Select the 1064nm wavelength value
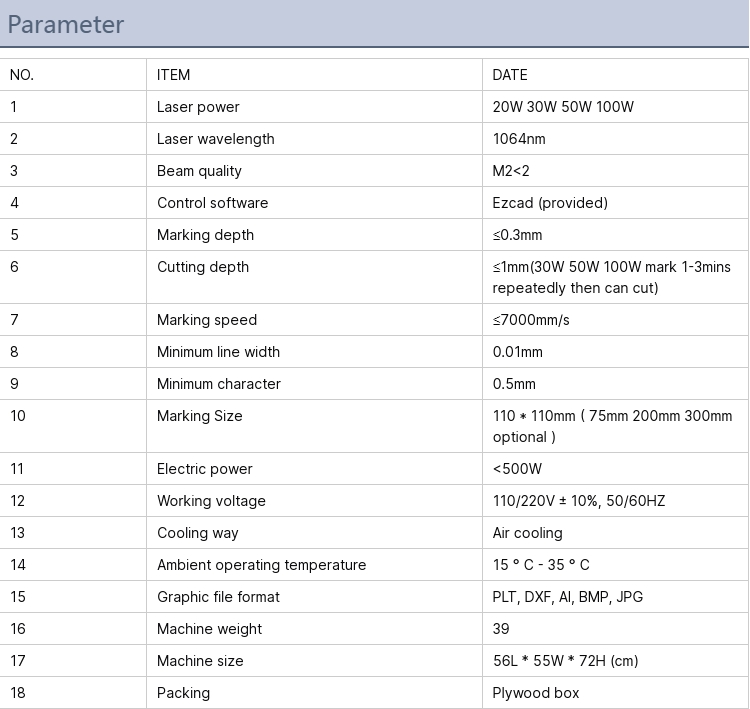The image size is (750, 709). 519,139
